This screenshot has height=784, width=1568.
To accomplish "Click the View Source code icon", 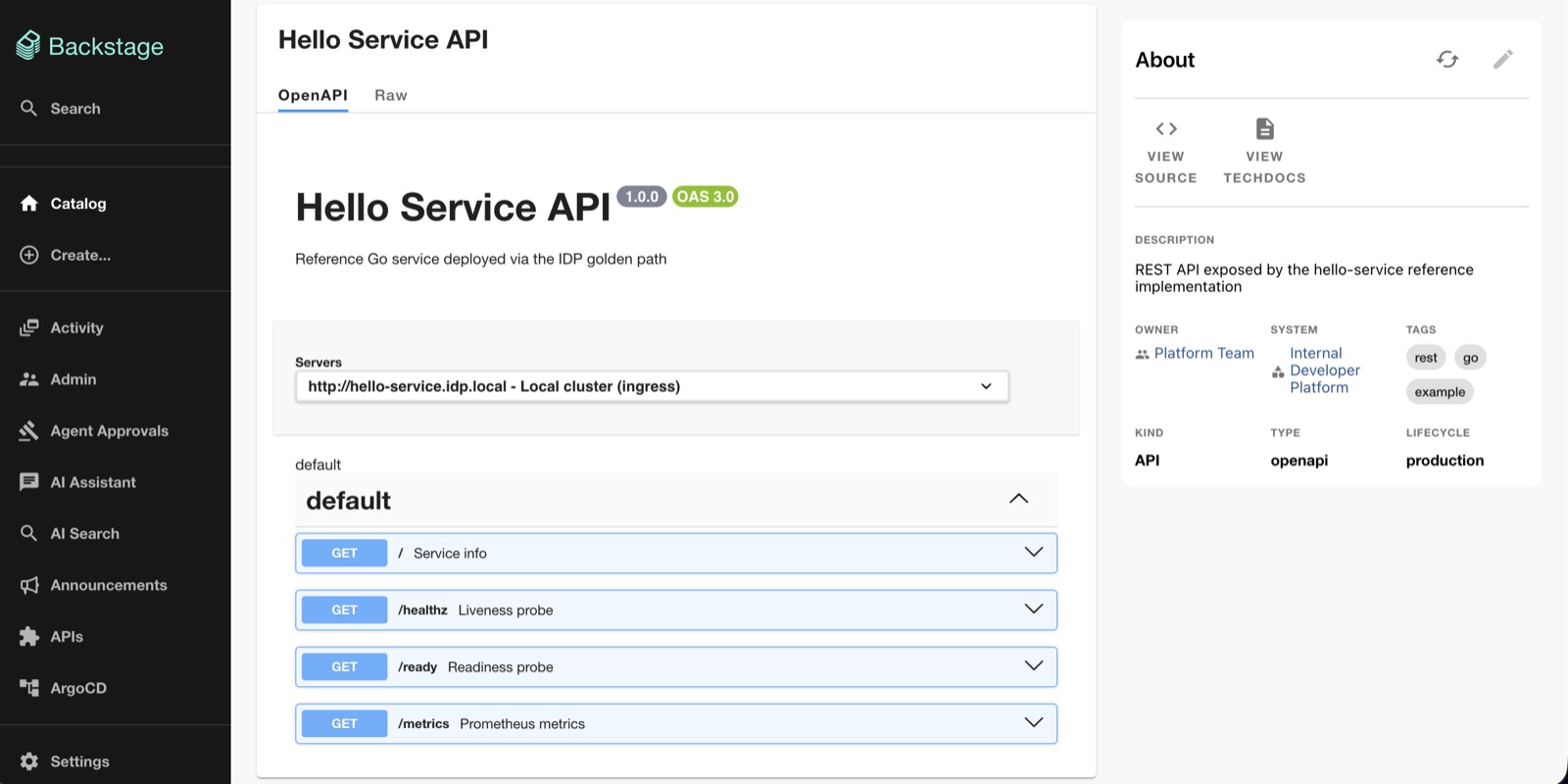I will [x=1166, y=128].
